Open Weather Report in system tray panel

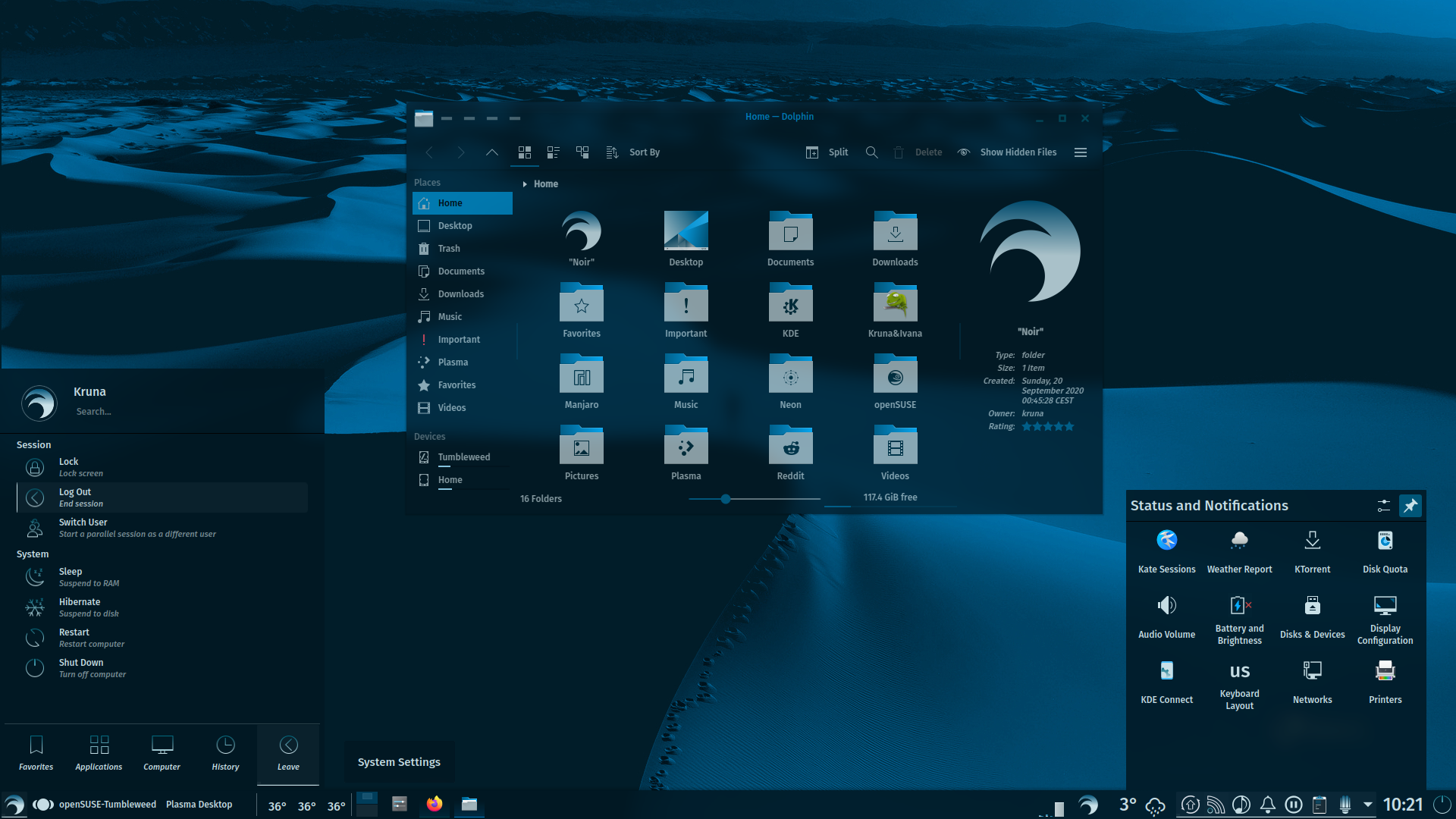pos(1239,551)
